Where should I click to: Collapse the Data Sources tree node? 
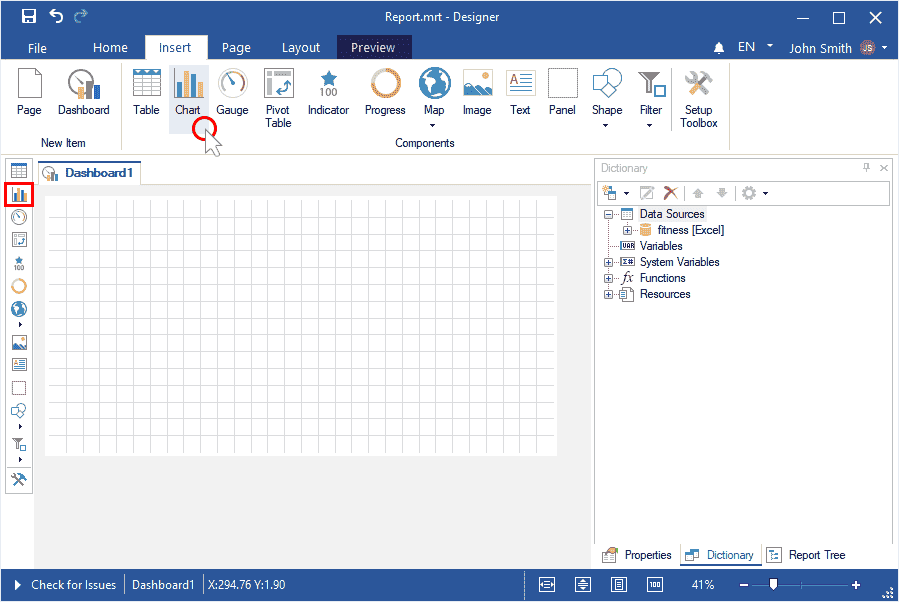608,214
